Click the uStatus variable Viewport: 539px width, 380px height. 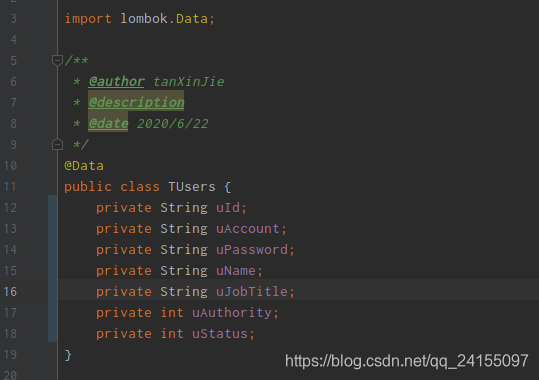point(220,334)
